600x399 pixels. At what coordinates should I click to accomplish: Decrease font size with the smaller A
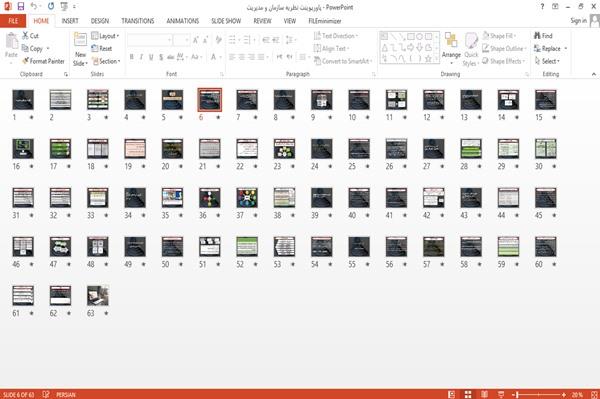coord(205,40)
